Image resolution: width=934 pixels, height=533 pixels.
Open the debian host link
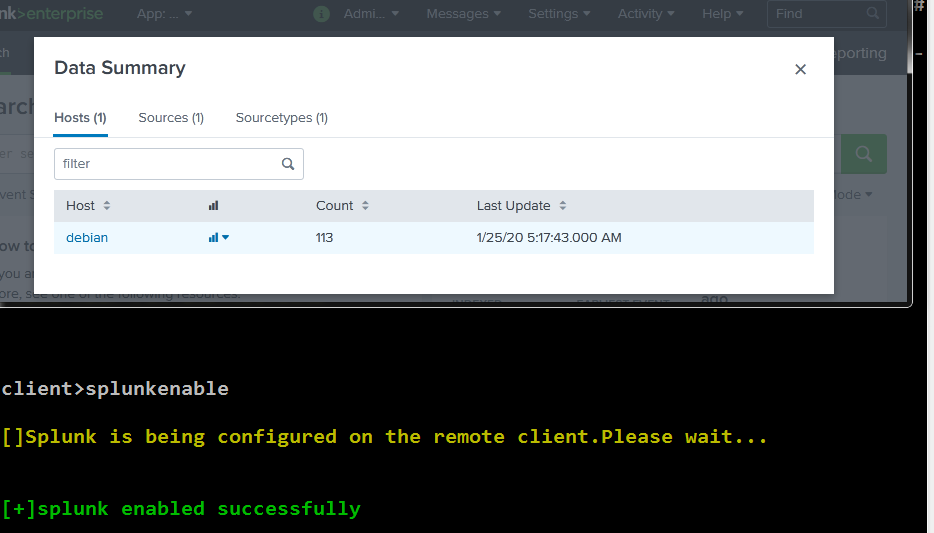(x=87, y=238)
